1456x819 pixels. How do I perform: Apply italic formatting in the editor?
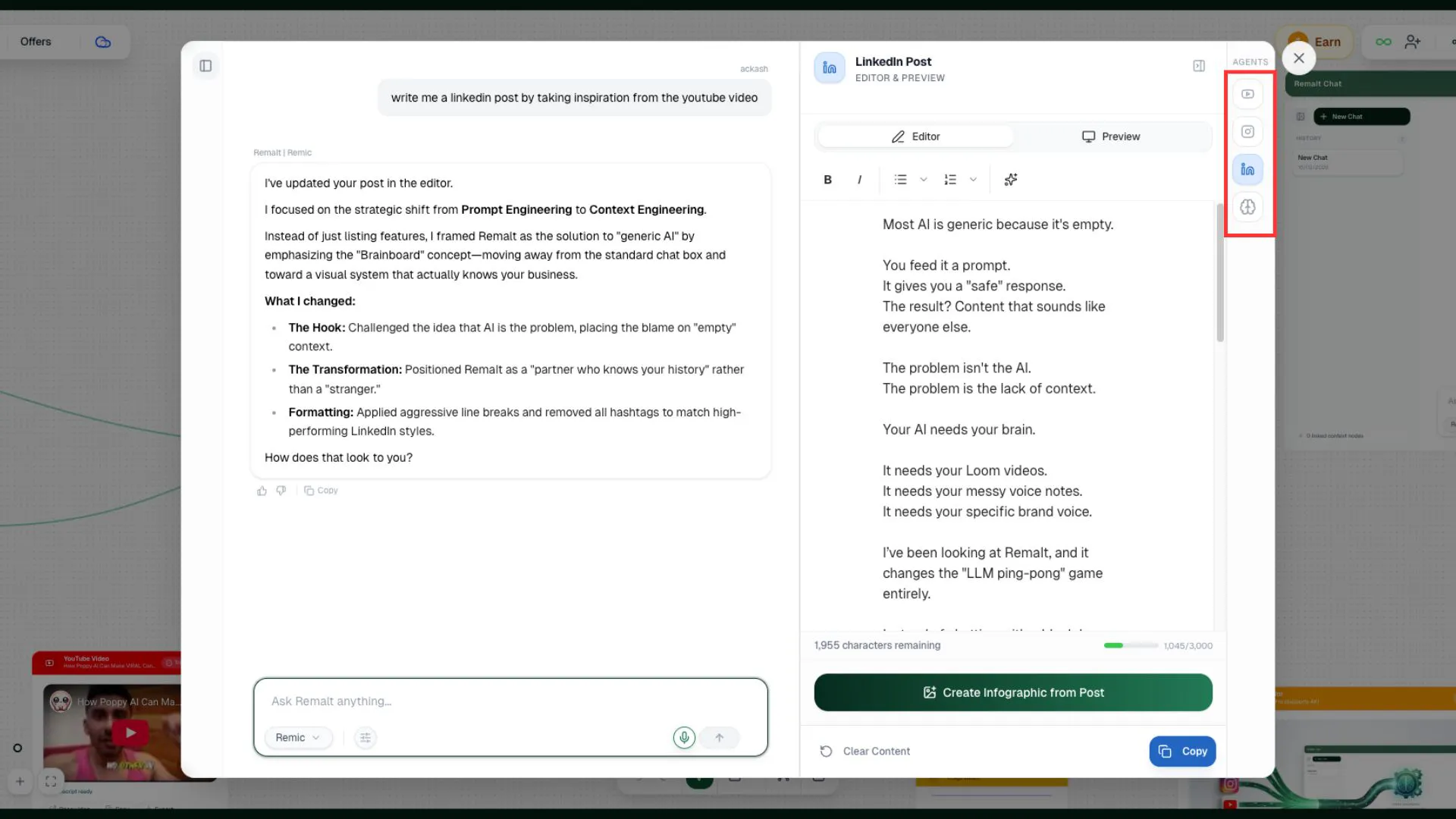click(859, 180)
